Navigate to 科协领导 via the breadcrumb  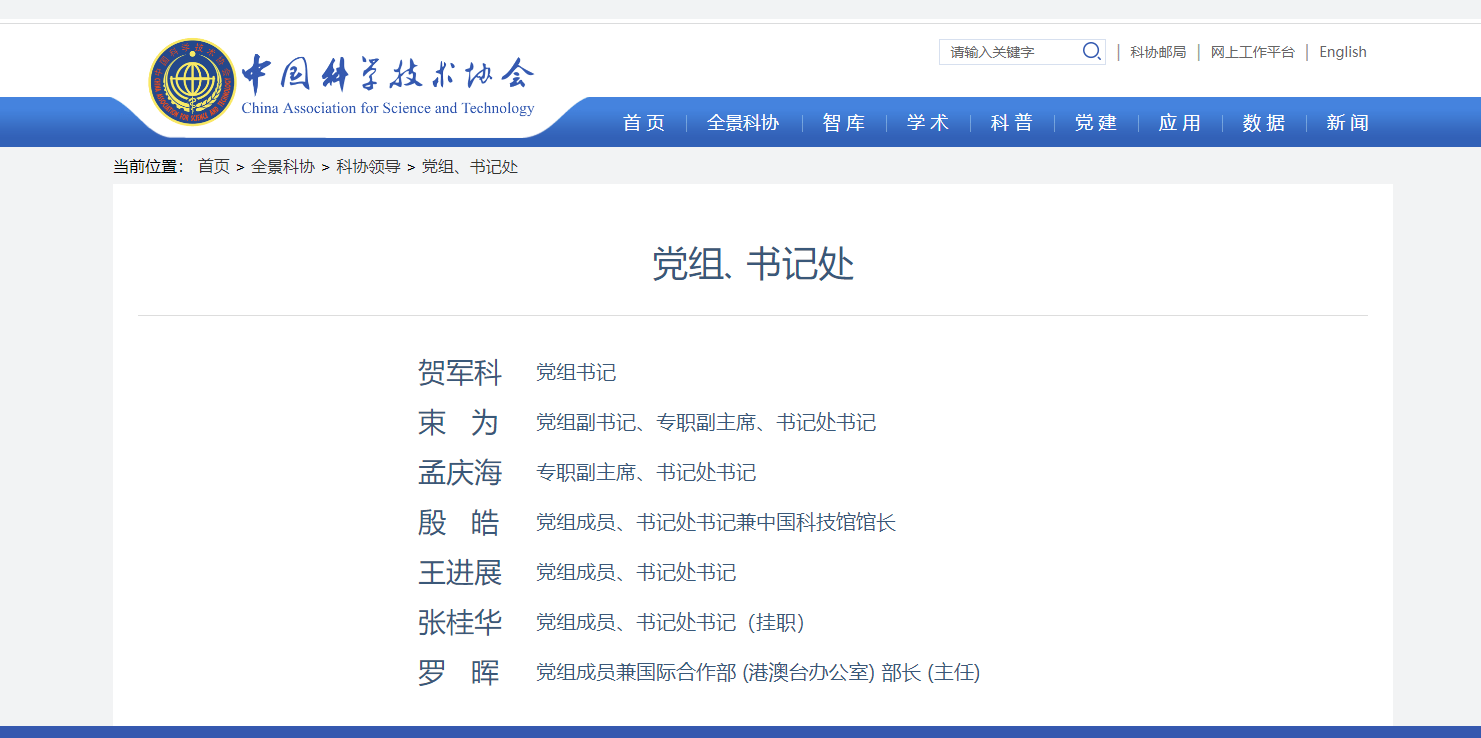368,167
